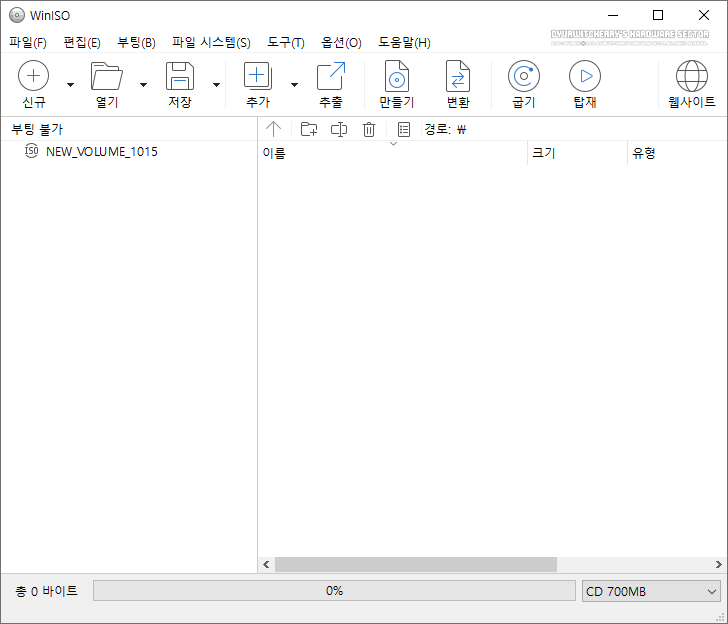Viewport: 728px width, 624px height.
Task: Select NEW_VOLUME_1015 in the tree
Action: (102, 152)
